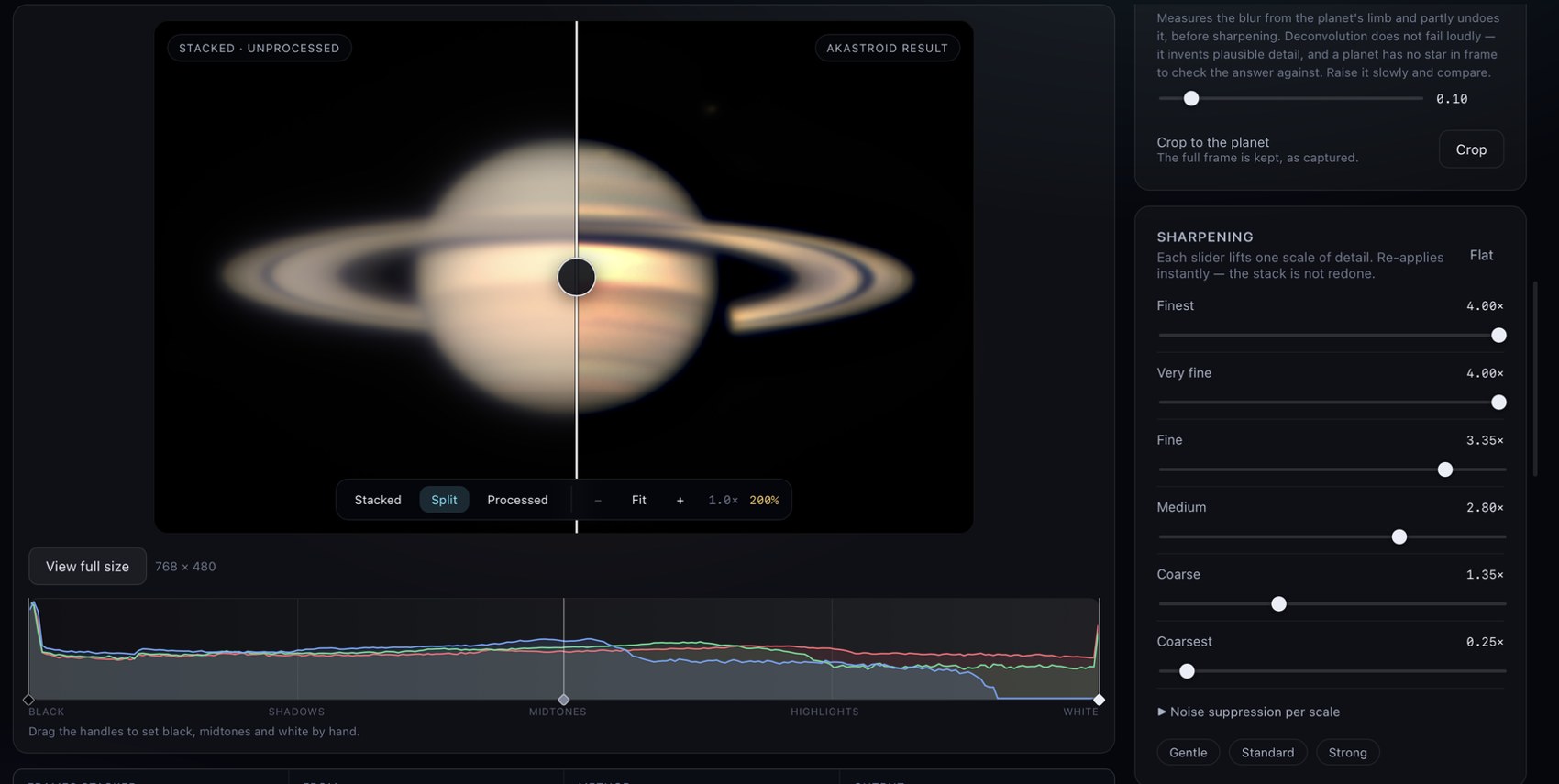The width and height of the screenshot is (1559, 784).
Task: Click the 'SHADOWS' histogram label
Action: 296,712
